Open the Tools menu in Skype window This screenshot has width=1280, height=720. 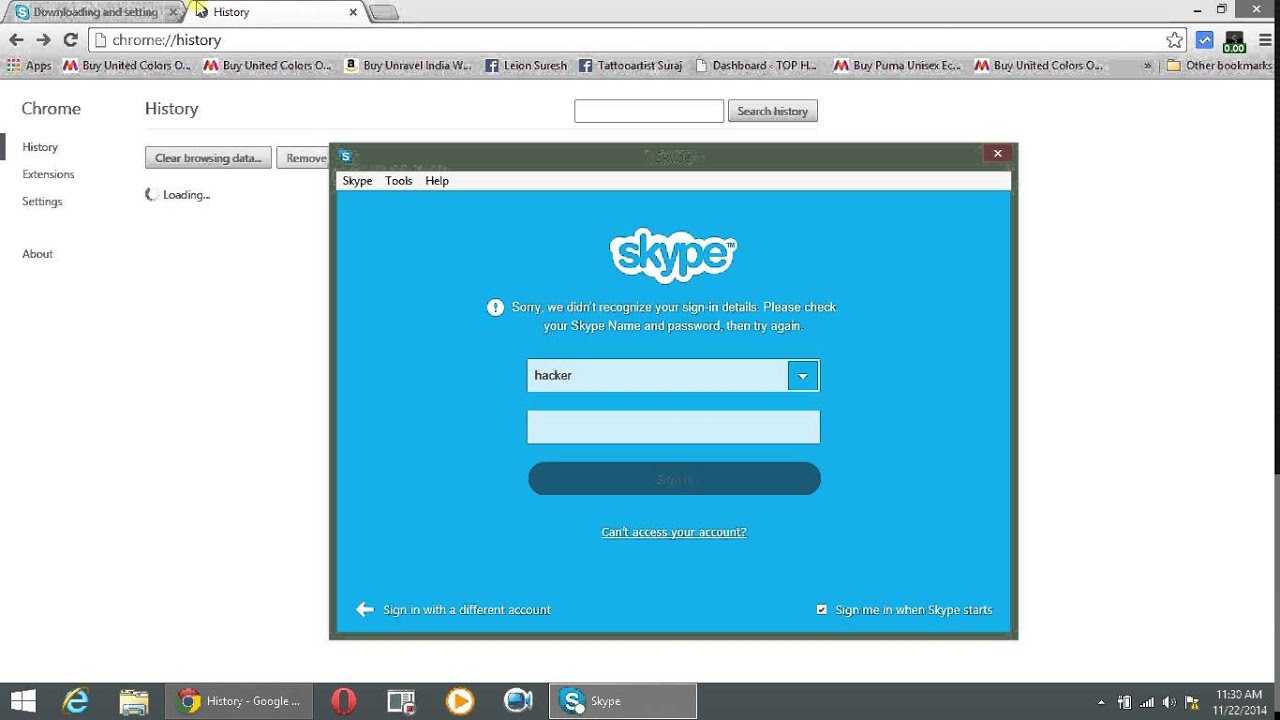399,181
